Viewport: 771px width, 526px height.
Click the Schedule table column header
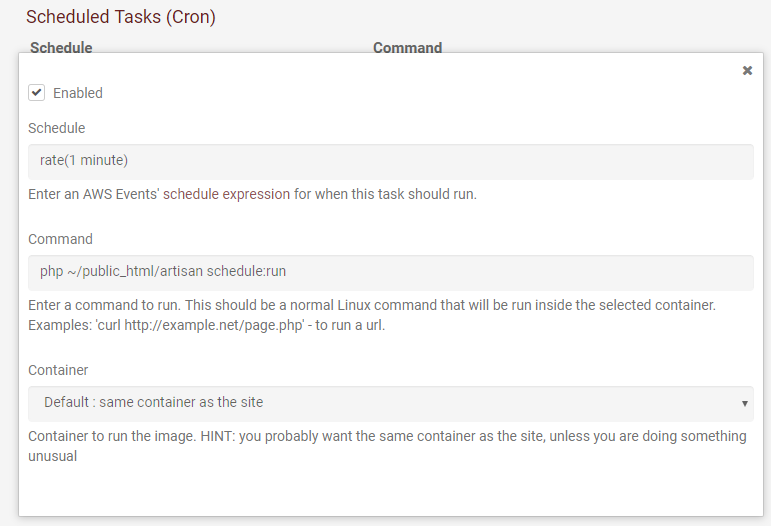61,47
